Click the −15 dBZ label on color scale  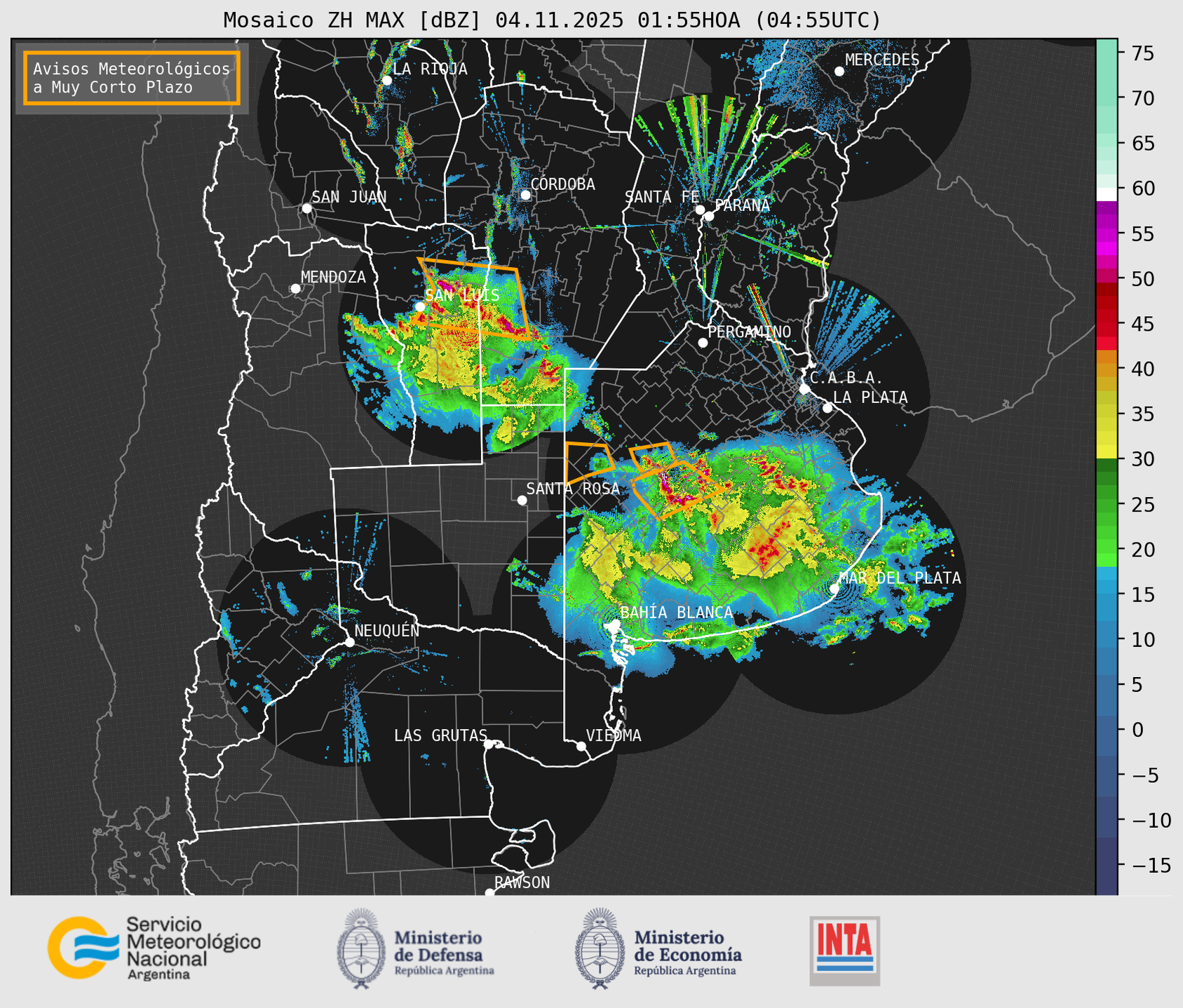1151,865
